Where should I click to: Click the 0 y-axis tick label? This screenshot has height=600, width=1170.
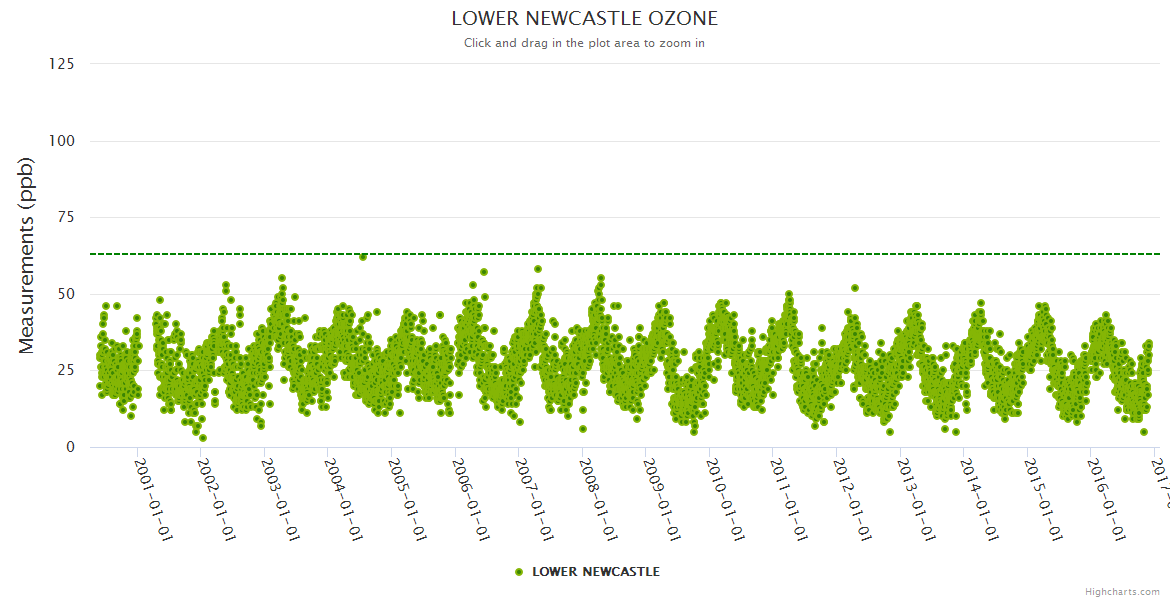tap(70, 447)
